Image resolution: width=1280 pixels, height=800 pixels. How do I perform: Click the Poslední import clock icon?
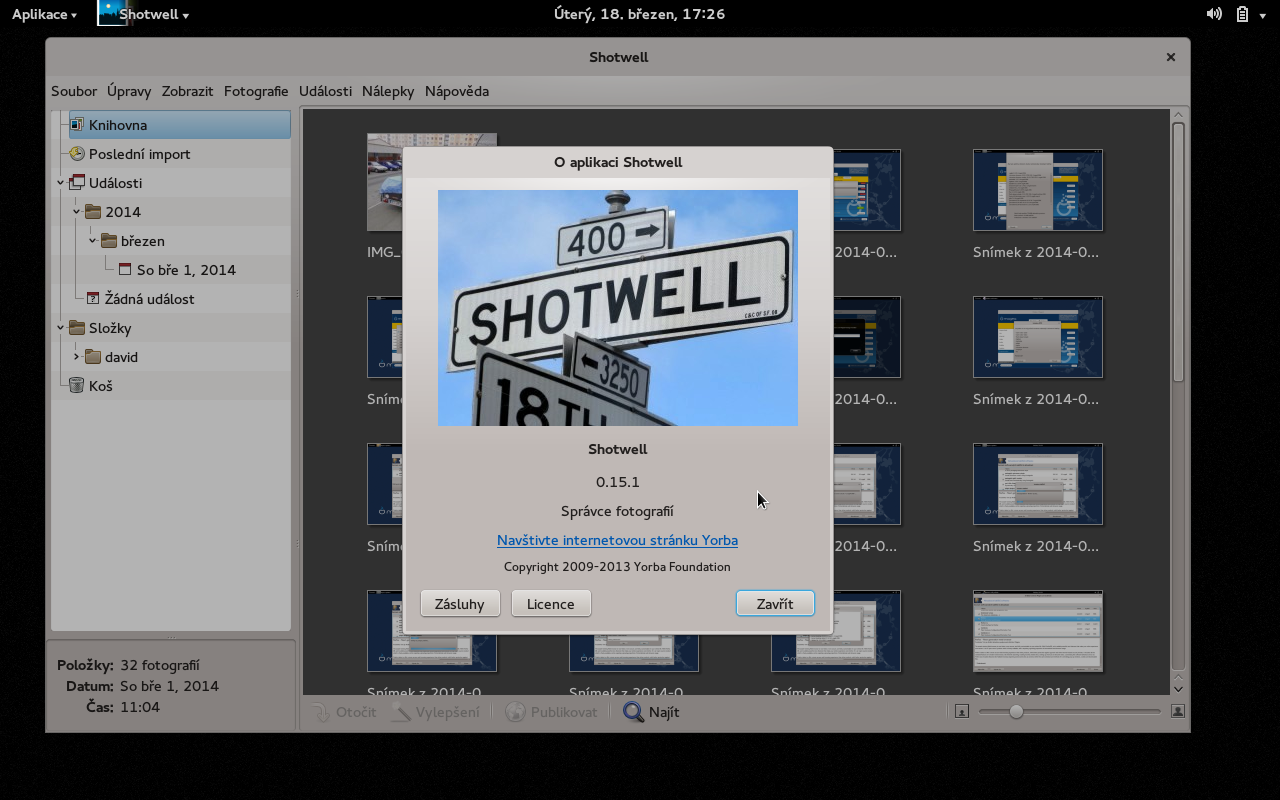pyautogui.click(x=77, y=154)
